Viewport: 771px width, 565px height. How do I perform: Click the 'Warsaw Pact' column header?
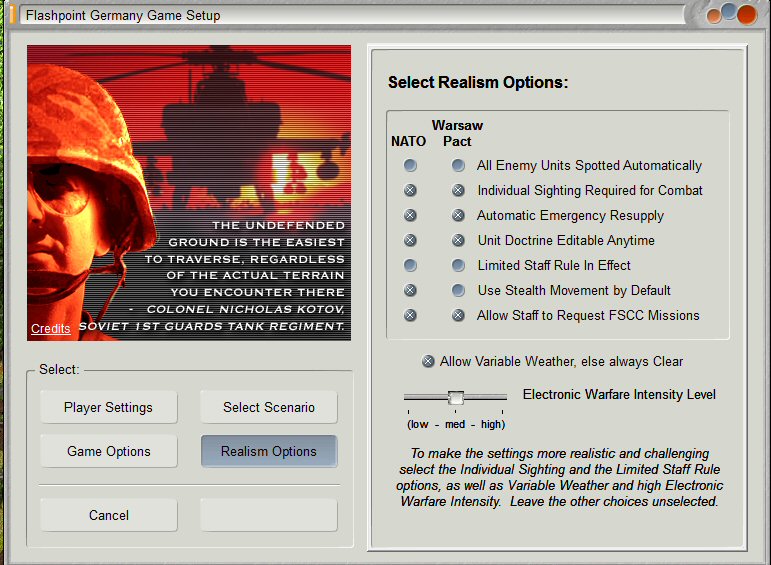pyautogui.click(x=457, y=133)
